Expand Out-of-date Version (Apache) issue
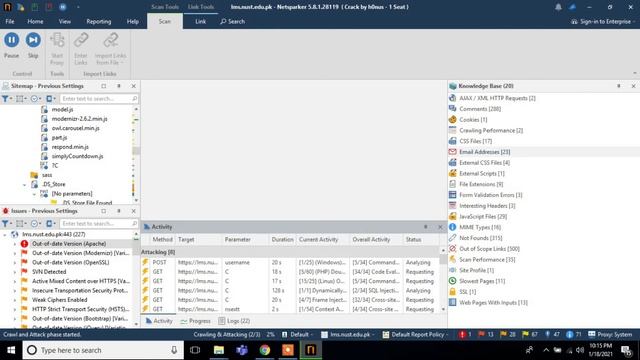The image size is (640, 360). 15,244
